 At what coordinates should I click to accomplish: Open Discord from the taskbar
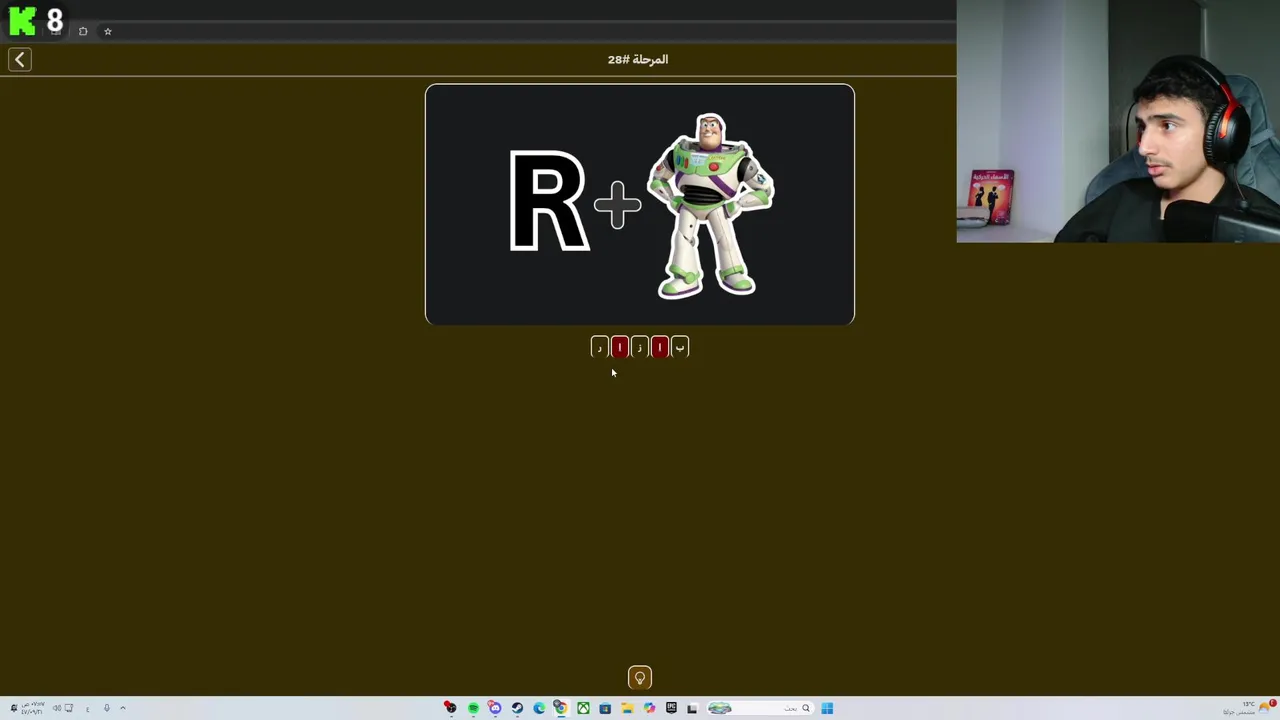point(495,708)
